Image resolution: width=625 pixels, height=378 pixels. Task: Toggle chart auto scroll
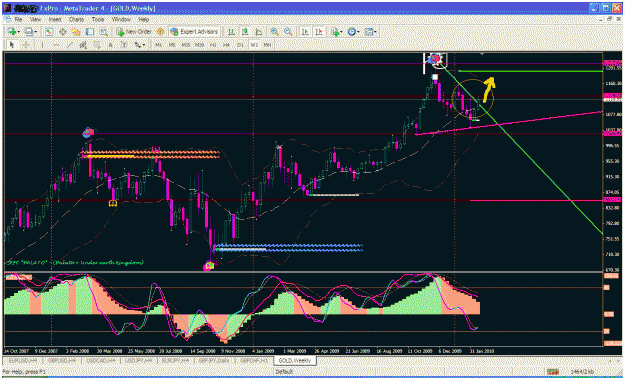pos(305,32)
